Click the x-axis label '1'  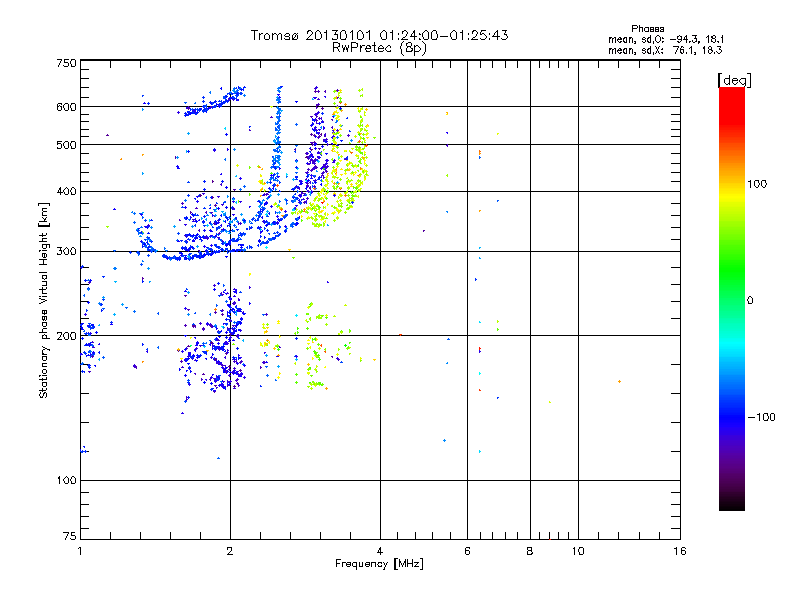[x=80, y=551]
